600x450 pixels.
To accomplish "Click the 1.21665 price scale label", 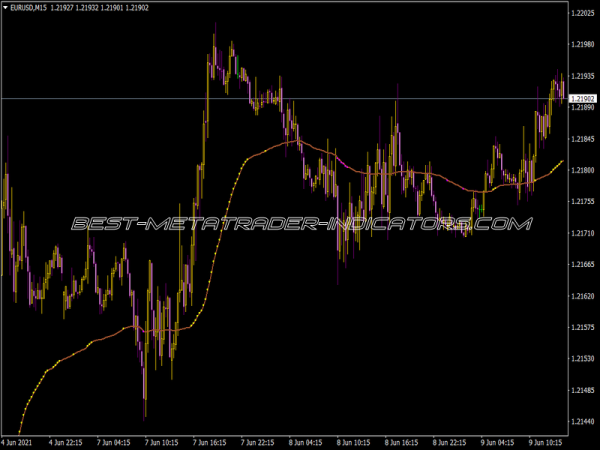I will pos(583,265).
